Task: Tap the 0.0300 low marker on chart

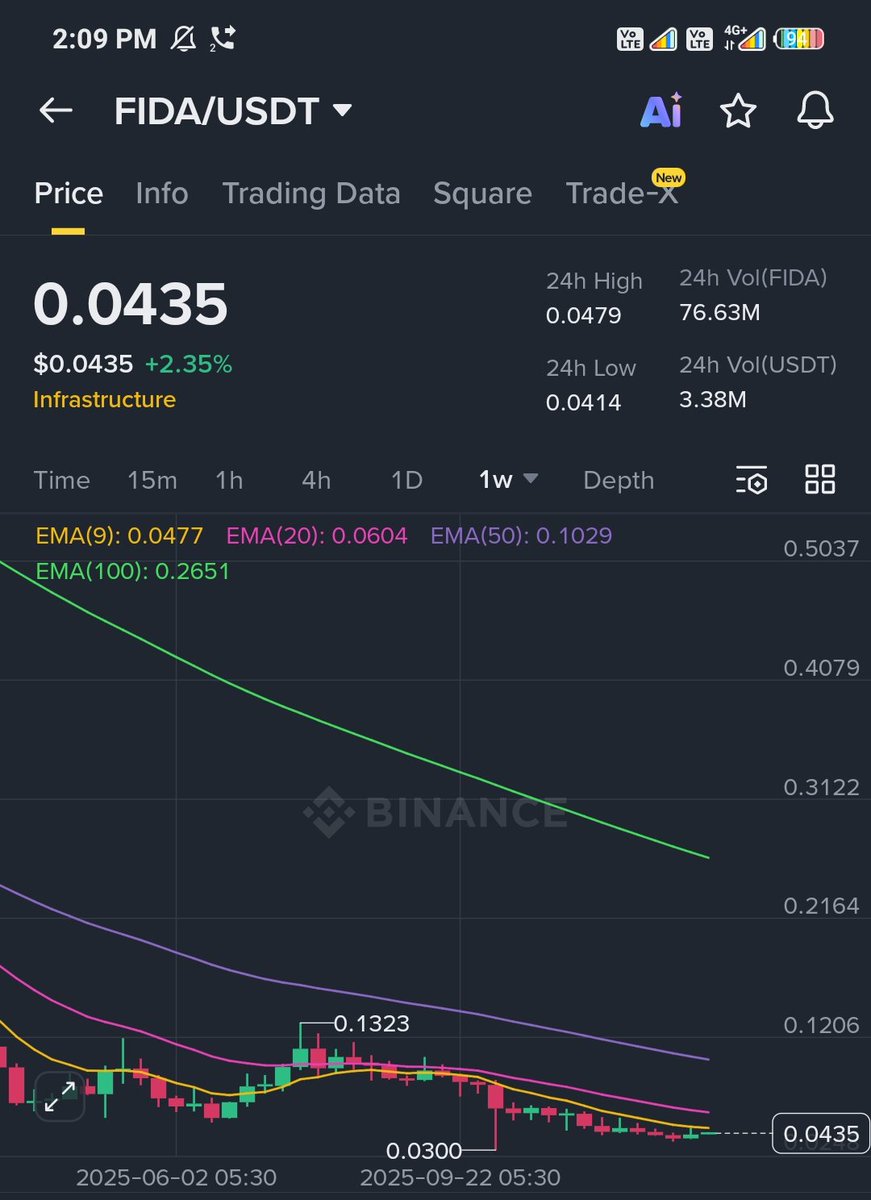Action: tap(424, 1151)
